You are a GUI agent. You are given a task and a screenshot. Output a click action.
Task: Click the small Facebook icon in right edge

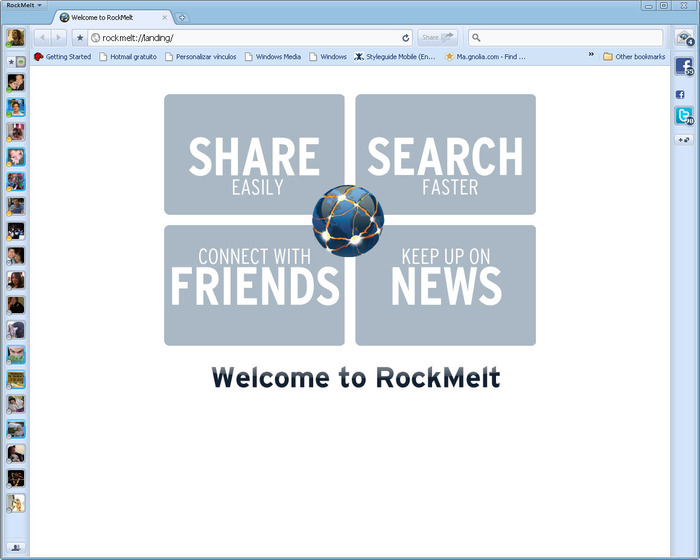tap(680, 94)
